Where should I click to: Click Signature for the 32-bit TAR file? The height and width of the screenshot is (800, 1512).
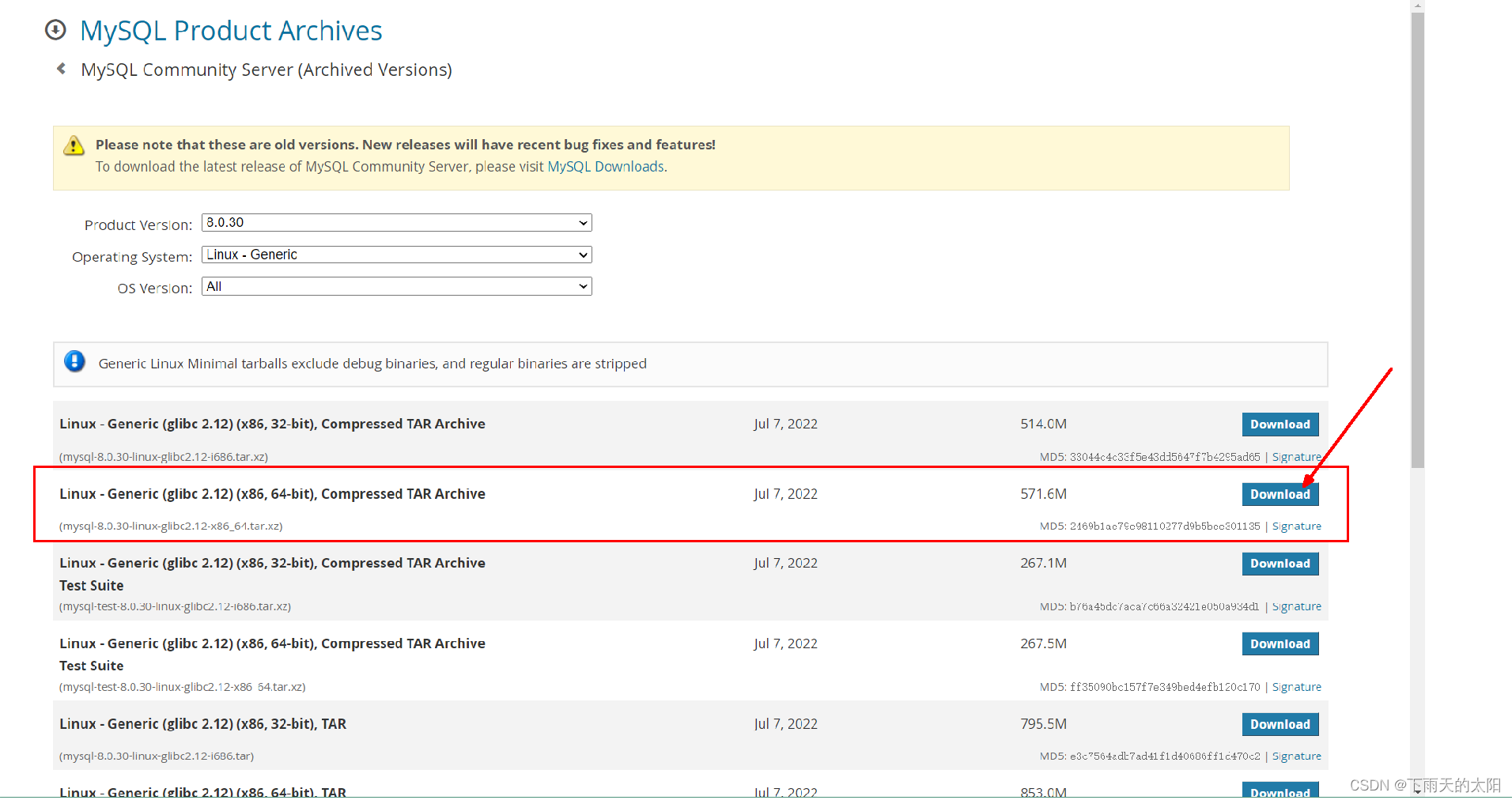click(1296, 756)
